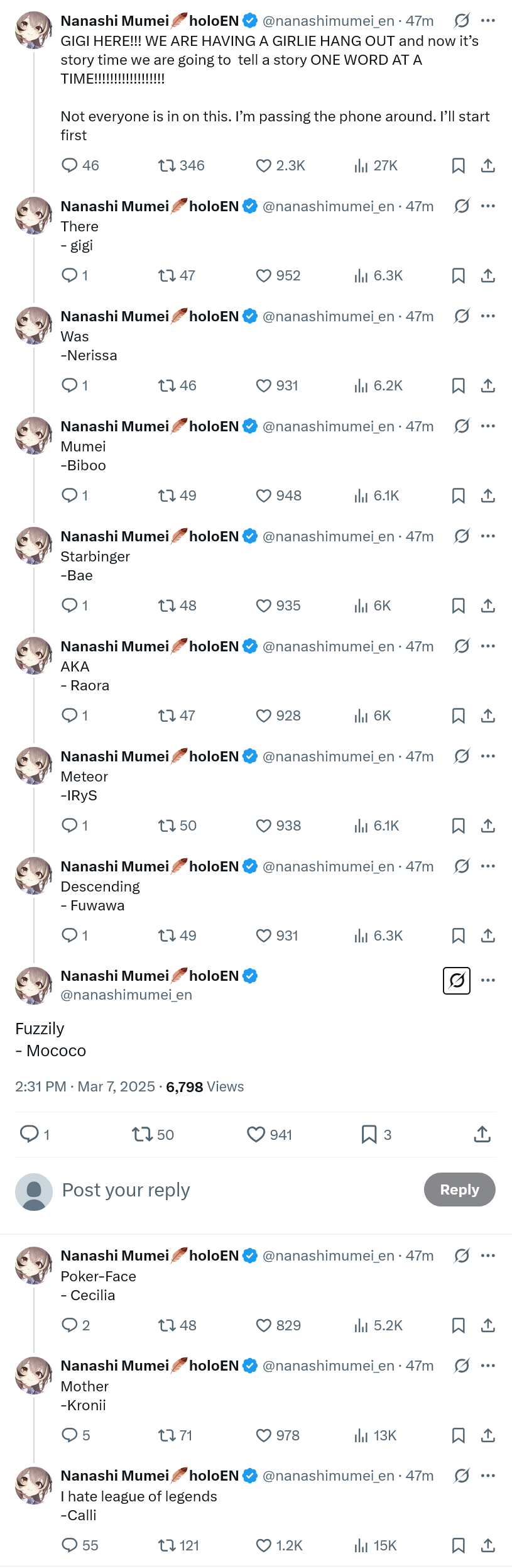Like the "I hate league of legends" reply

(x=264, y=1545)
